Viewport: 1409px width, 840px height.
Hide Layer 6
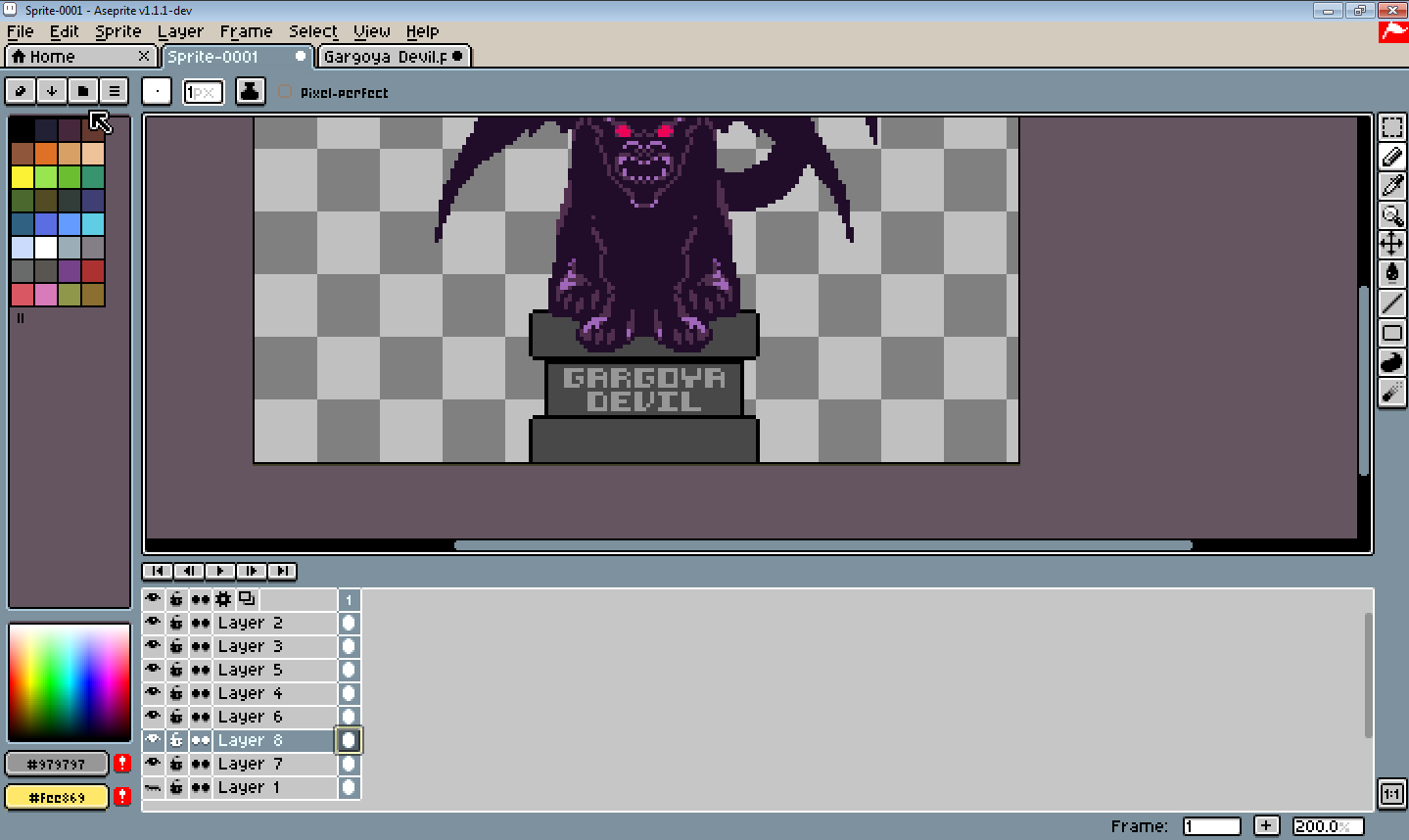[x=153, y=717]
